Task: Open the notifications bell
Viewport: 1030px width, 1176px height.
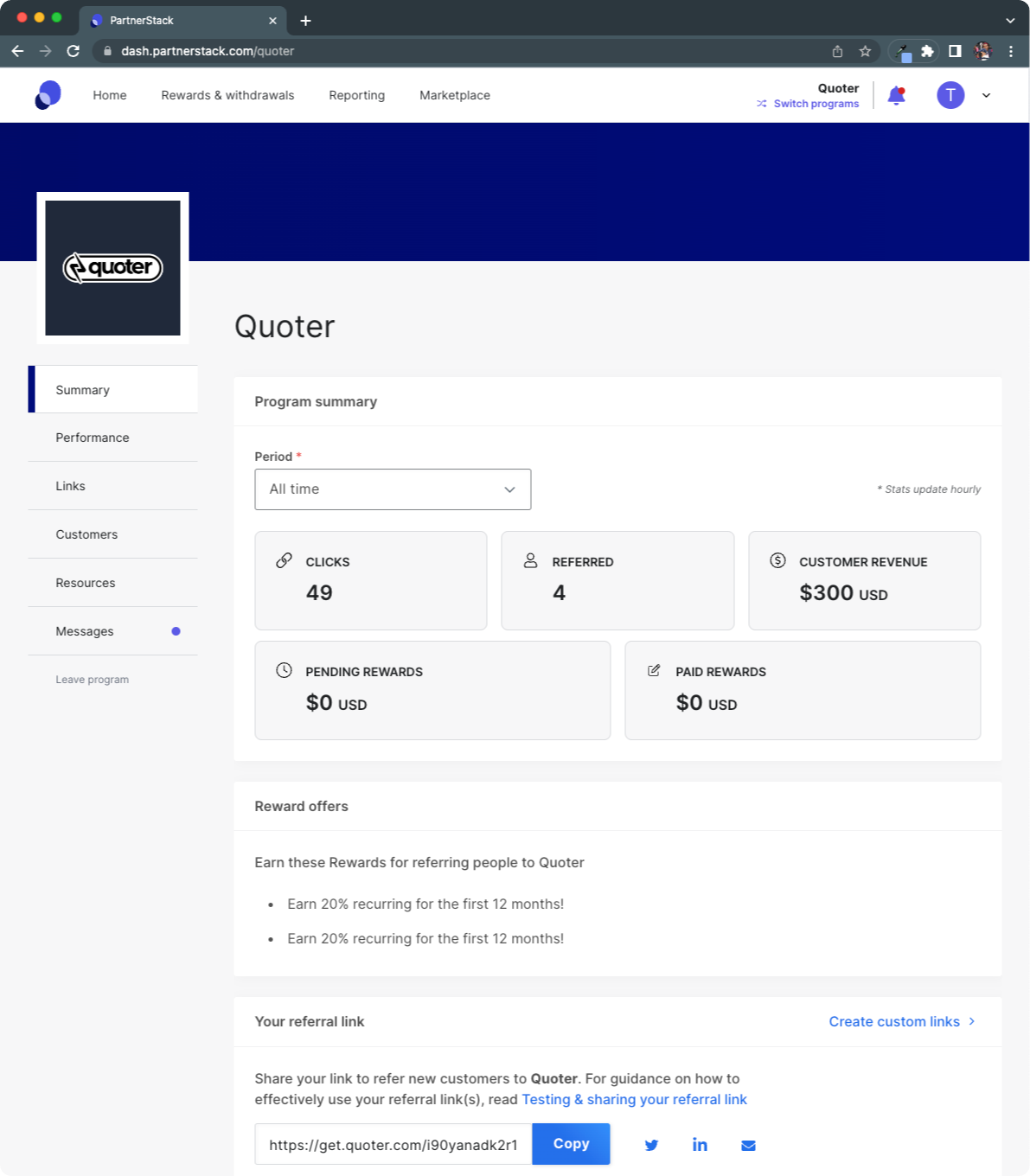Action: coord(897,95)
